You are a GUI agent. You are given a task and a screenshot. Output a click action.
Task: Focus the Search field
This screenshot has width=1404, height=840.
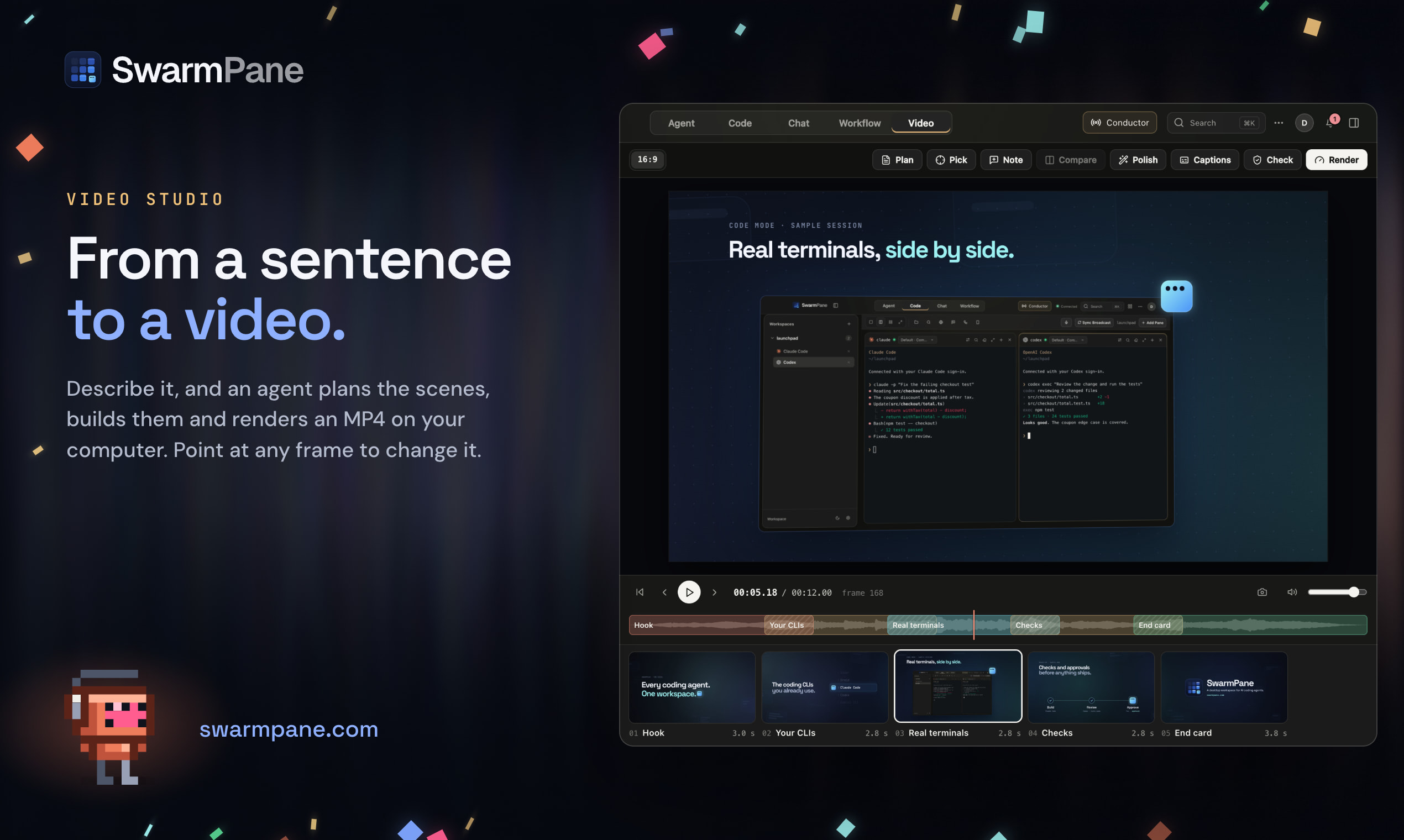tap(1216, 123)
